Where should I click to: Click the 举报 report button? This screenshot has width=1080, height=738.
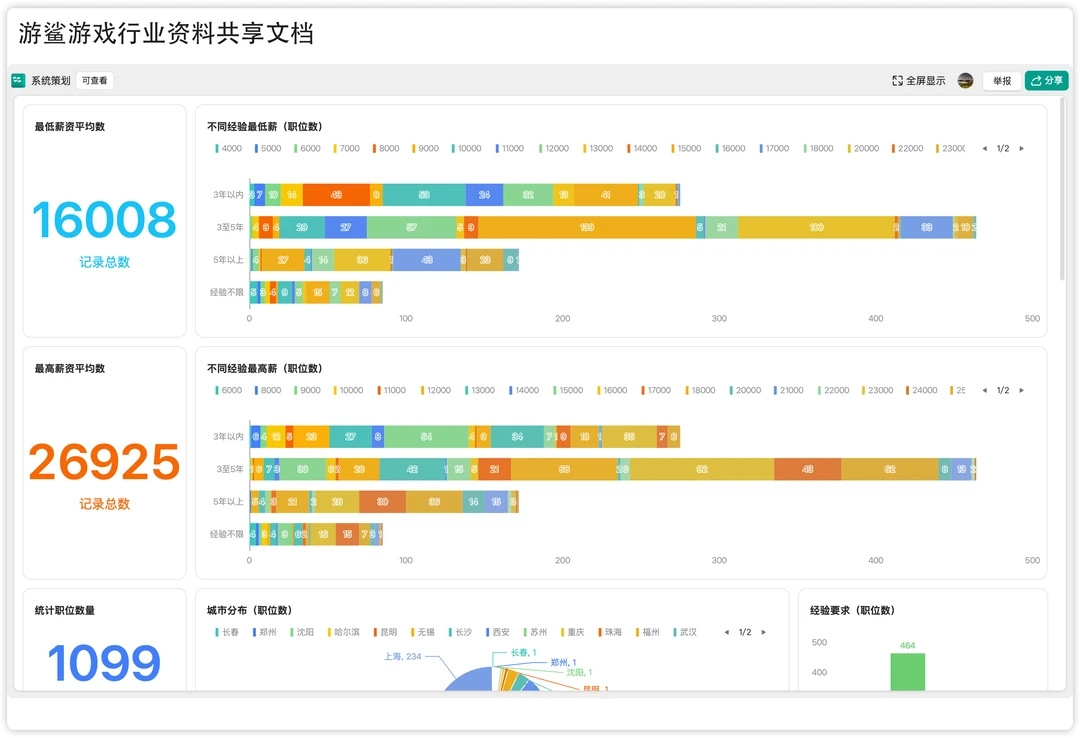1001,81
